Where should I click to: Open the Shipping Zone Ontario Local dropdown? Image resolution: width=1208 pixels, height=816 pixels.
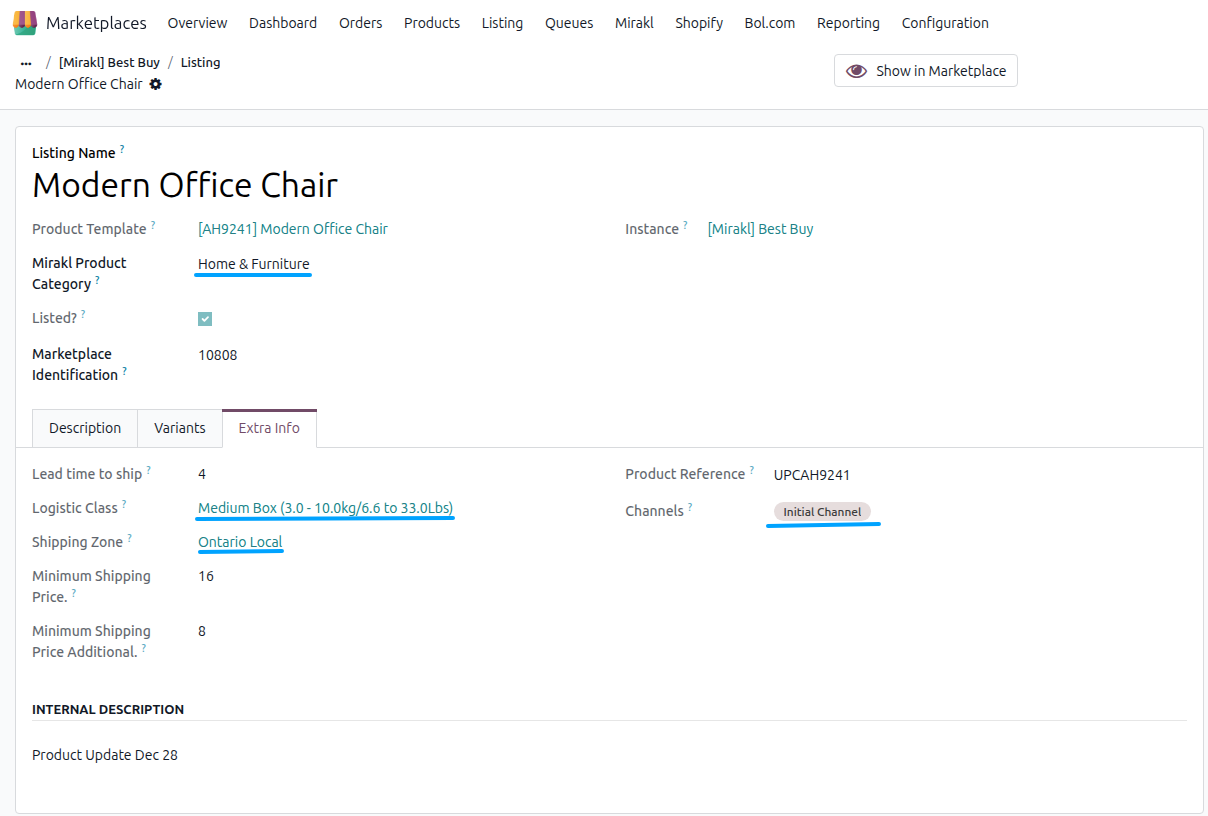[x=240, y=542]
